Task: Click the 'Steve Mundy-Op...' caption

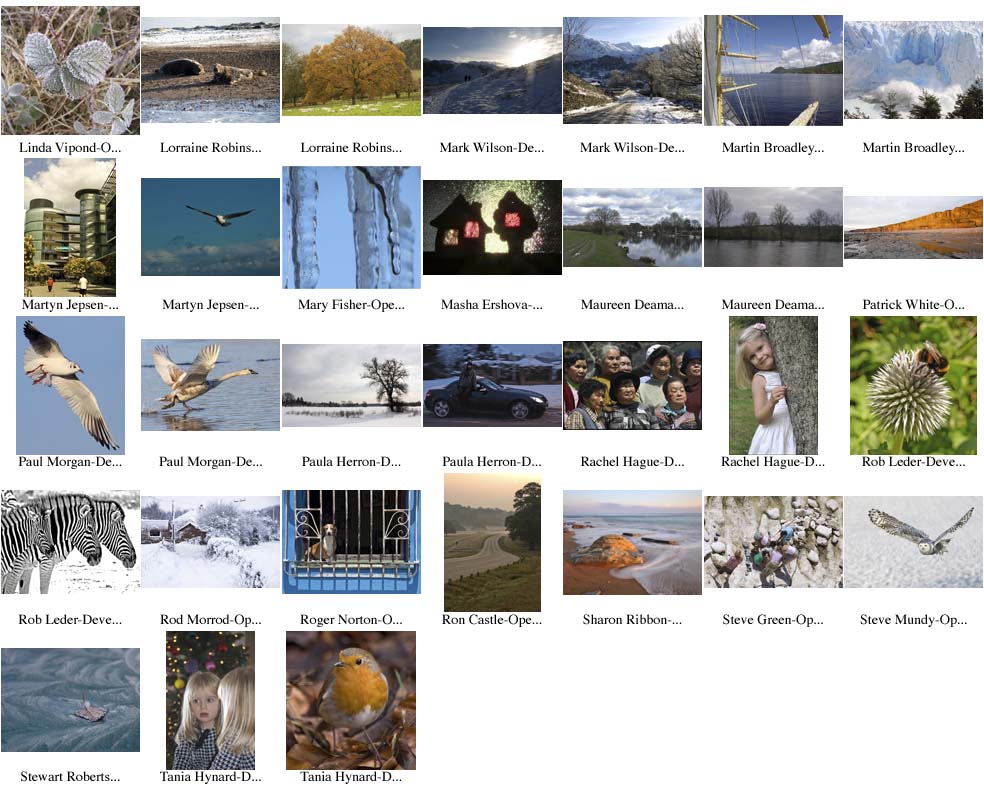Action: [x=914, y=619]
